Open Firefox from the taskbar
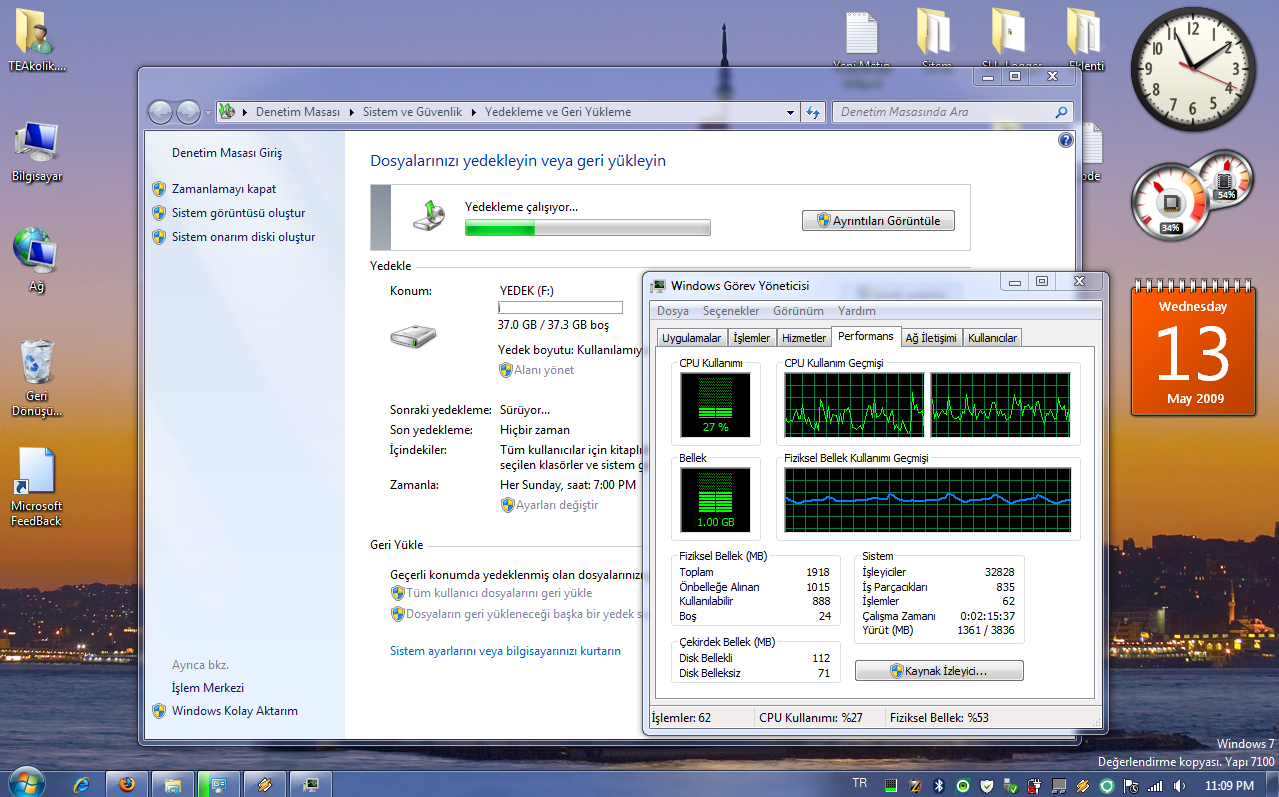The width and height of the screenshot is (1279, 797). 126,784
